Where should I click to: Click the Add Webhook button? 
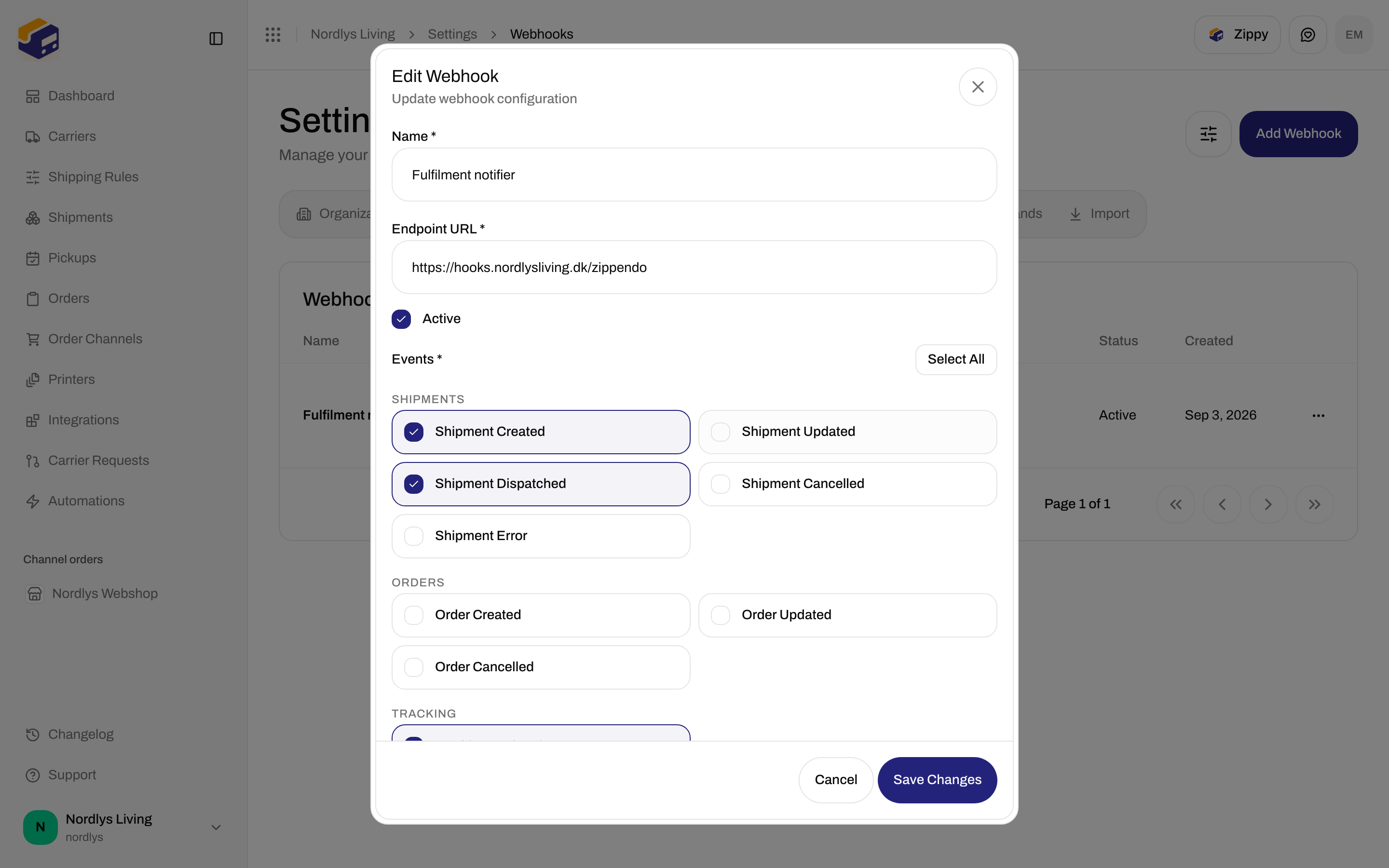(1298, 134)
